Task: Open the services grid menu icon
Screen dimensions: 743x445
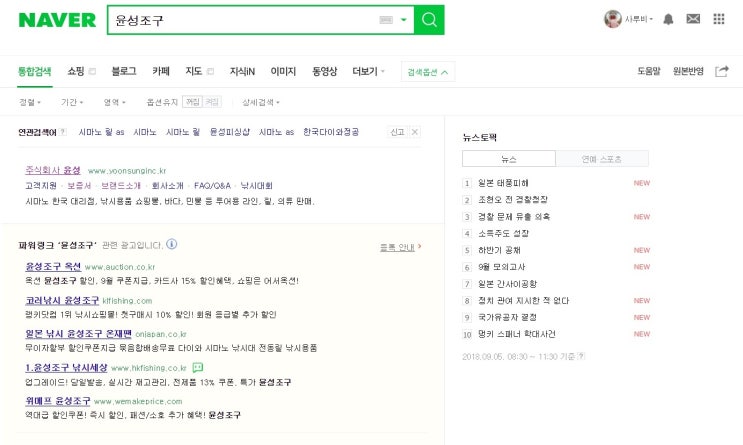Action: coord(719,19)
